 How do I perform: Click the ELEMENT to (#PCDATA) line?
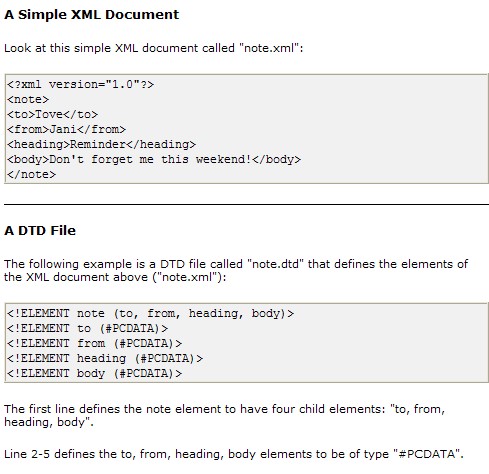(87, 328)
